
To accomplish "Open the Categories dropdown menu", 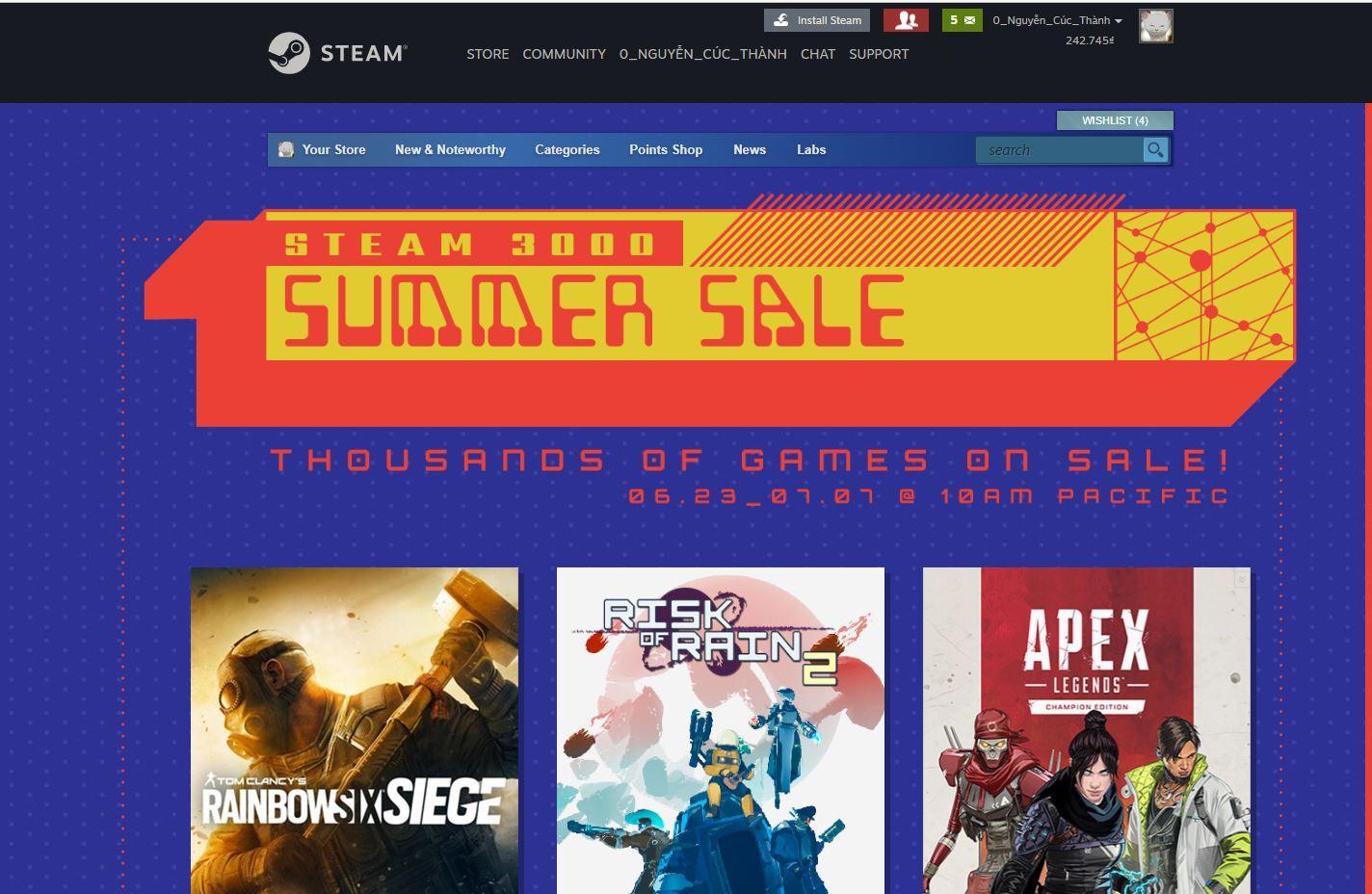I will point(567,149).
